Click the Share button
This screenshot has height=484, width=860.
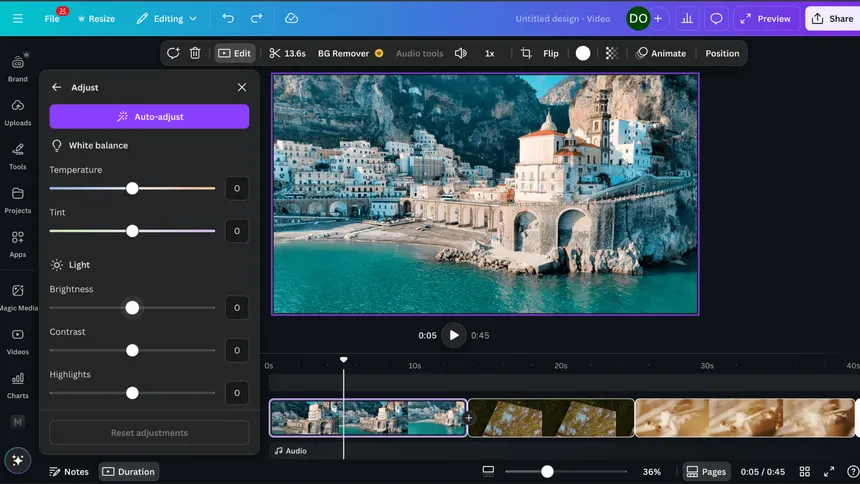tap(832, 18)
